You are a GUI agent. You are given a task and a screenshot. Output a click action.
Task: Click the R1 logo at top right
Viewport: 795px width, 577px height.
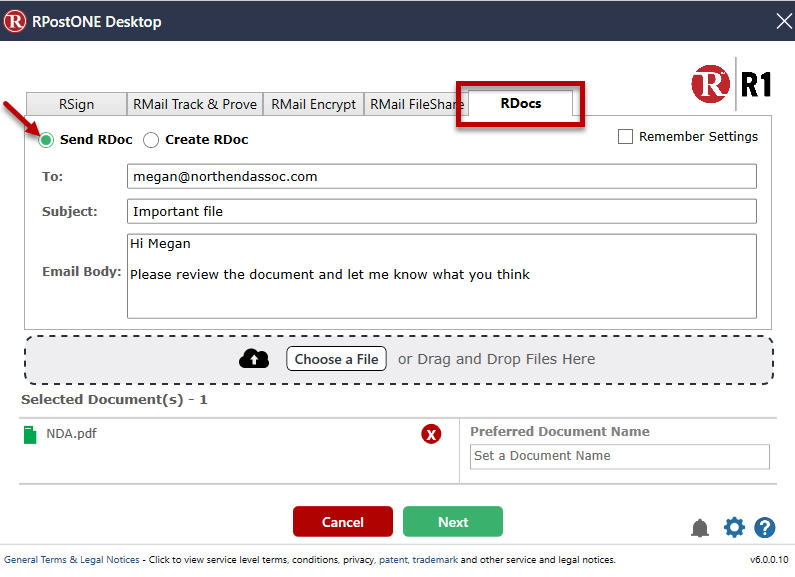731,84
